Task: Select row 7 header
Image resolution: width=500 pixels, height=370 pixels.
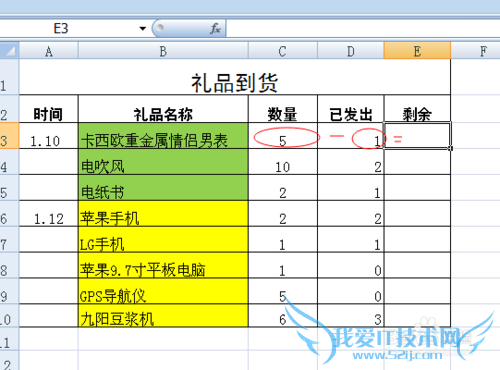Action: click(x=9, y=240)
